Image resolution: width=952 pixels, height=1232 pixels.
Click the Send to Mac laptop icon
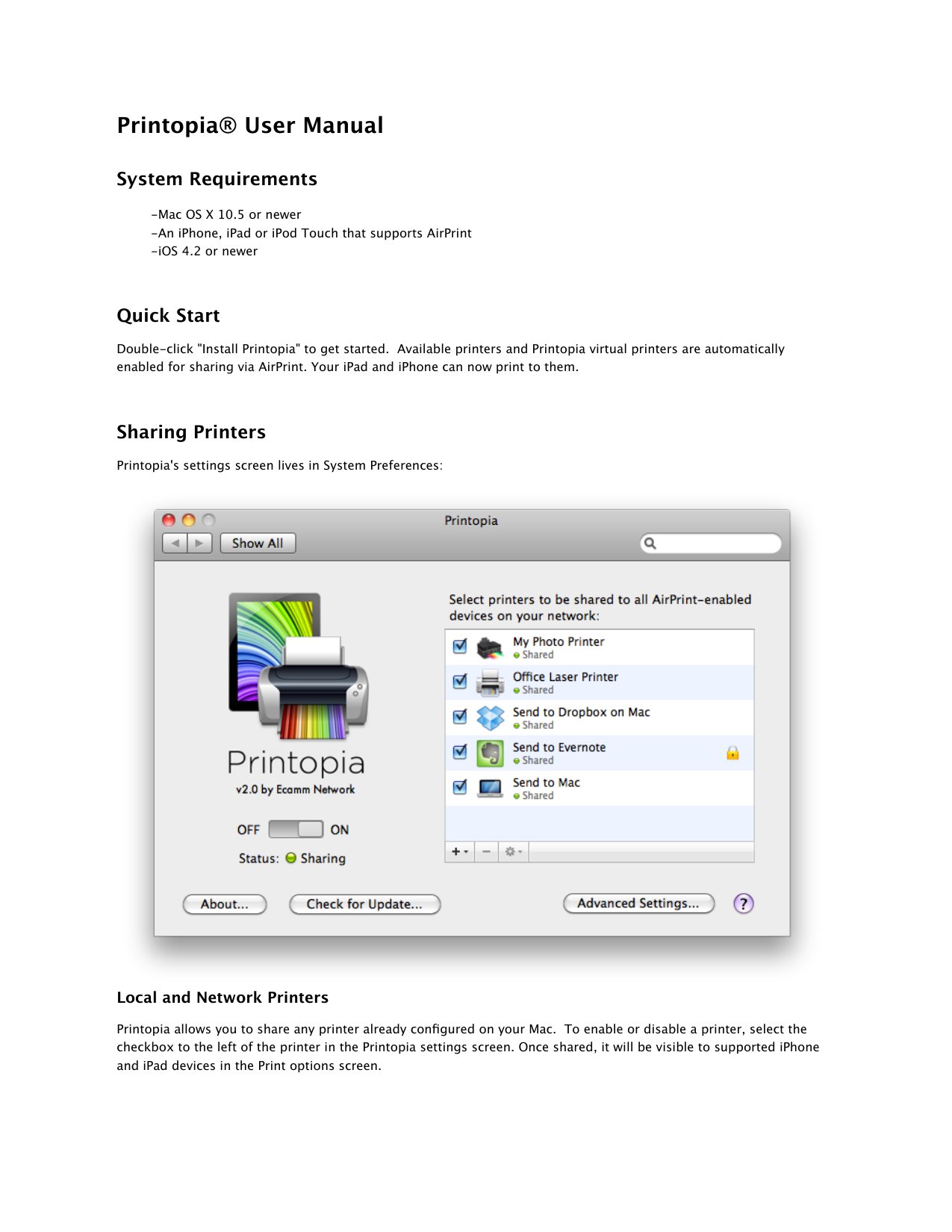click(x=490, y=788)
